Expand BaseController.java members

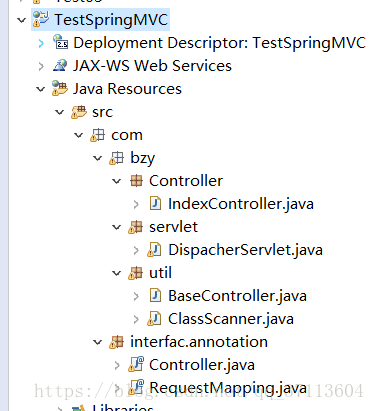(136, 296)
